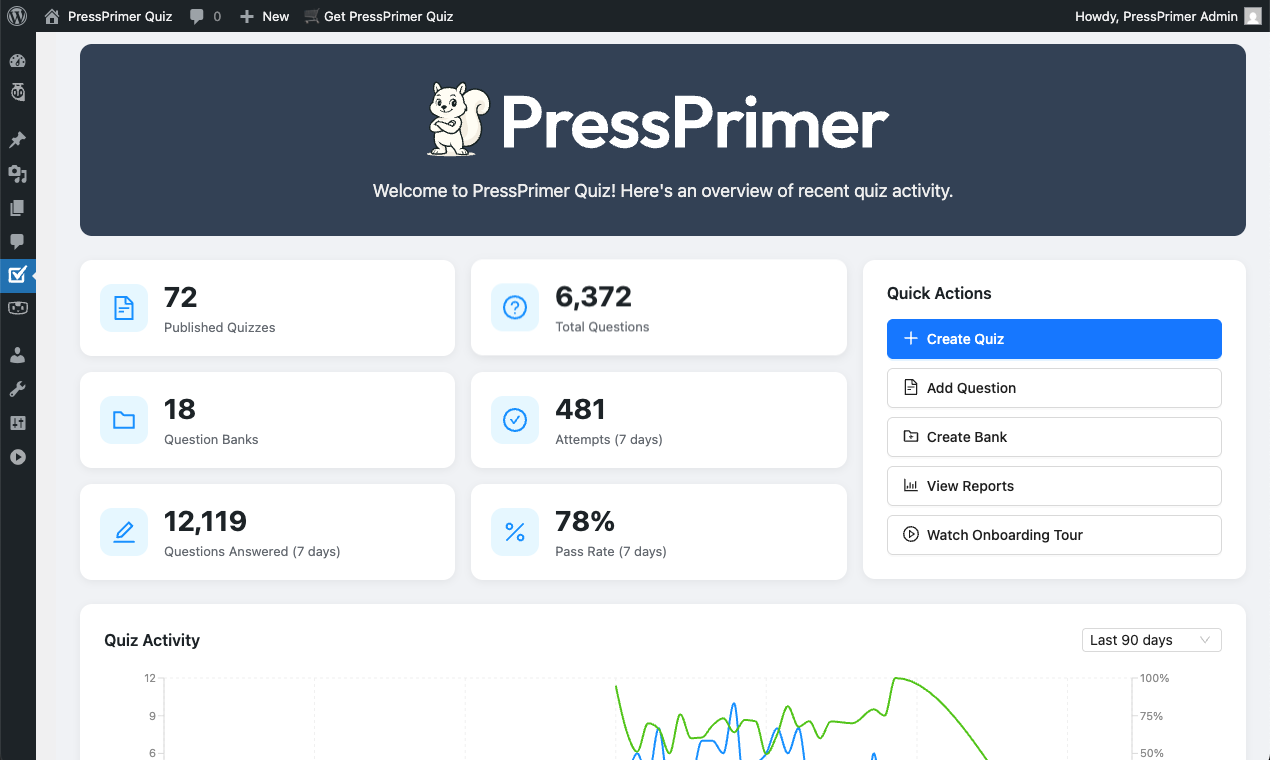Open the WordPress Dashboard from the sidebar
Image resolution: width=1270 pixels, height=760 pixels.
17,60
